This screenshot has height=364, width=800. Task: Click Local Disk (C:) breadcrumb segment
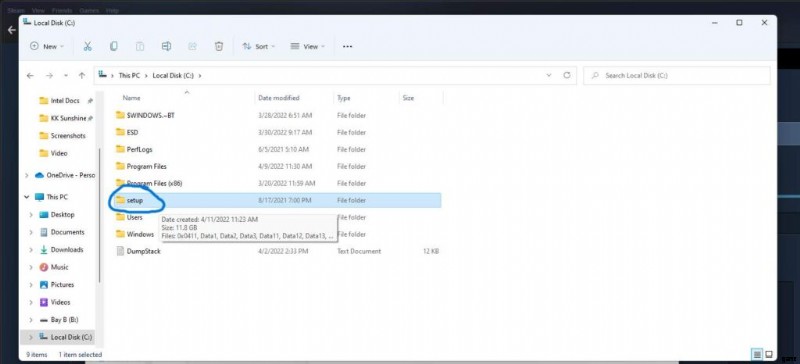click(172, 76)
